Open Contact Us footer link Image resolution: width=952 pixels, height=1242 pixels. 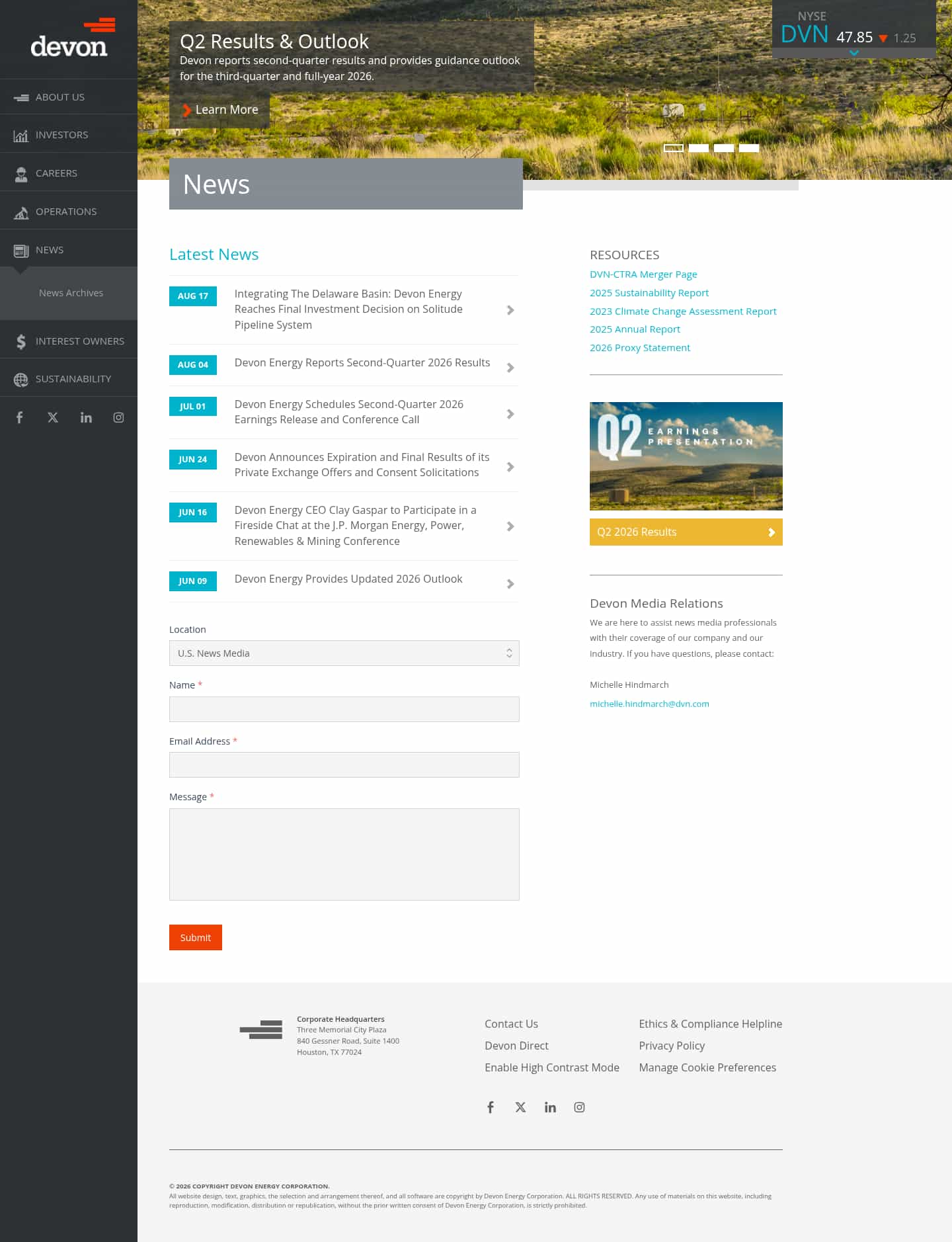coord(511,1024)
